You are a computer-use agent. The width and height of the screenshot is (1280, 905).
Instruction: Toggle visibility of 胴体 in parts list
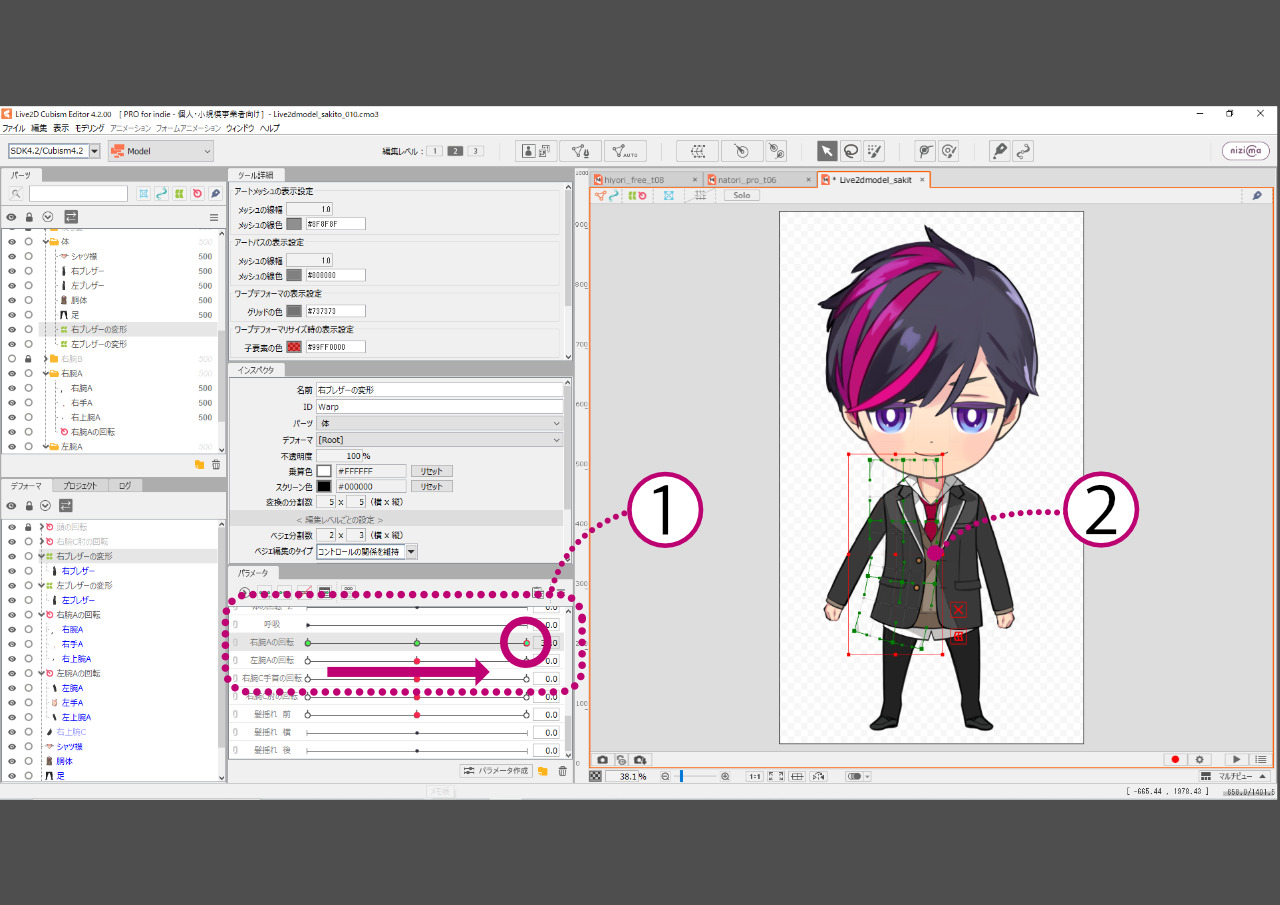pyautogui.click(x=12, y=300)
